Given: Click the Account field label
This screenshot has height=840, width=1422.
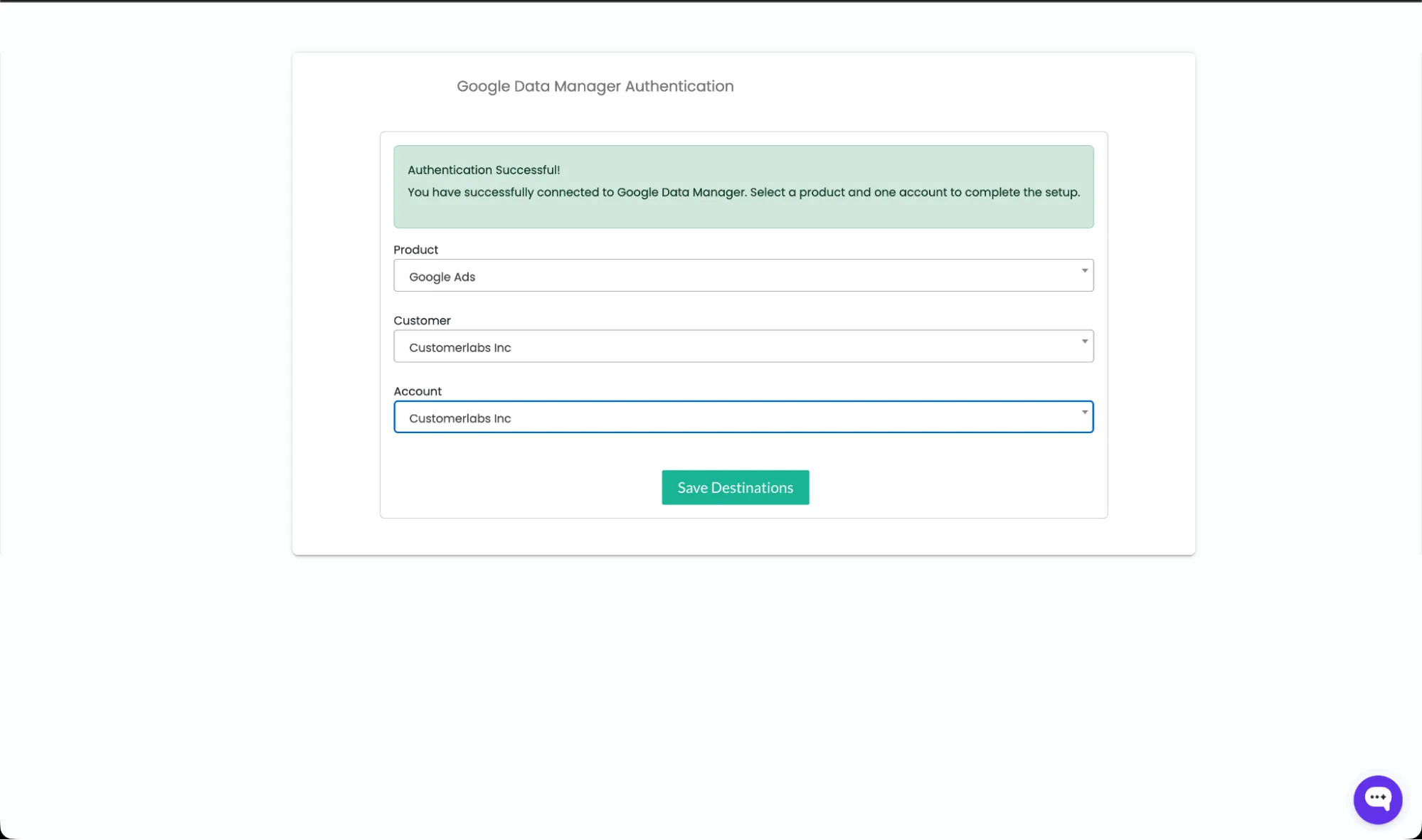Looking at the screenshot, I should pos(418,391).
